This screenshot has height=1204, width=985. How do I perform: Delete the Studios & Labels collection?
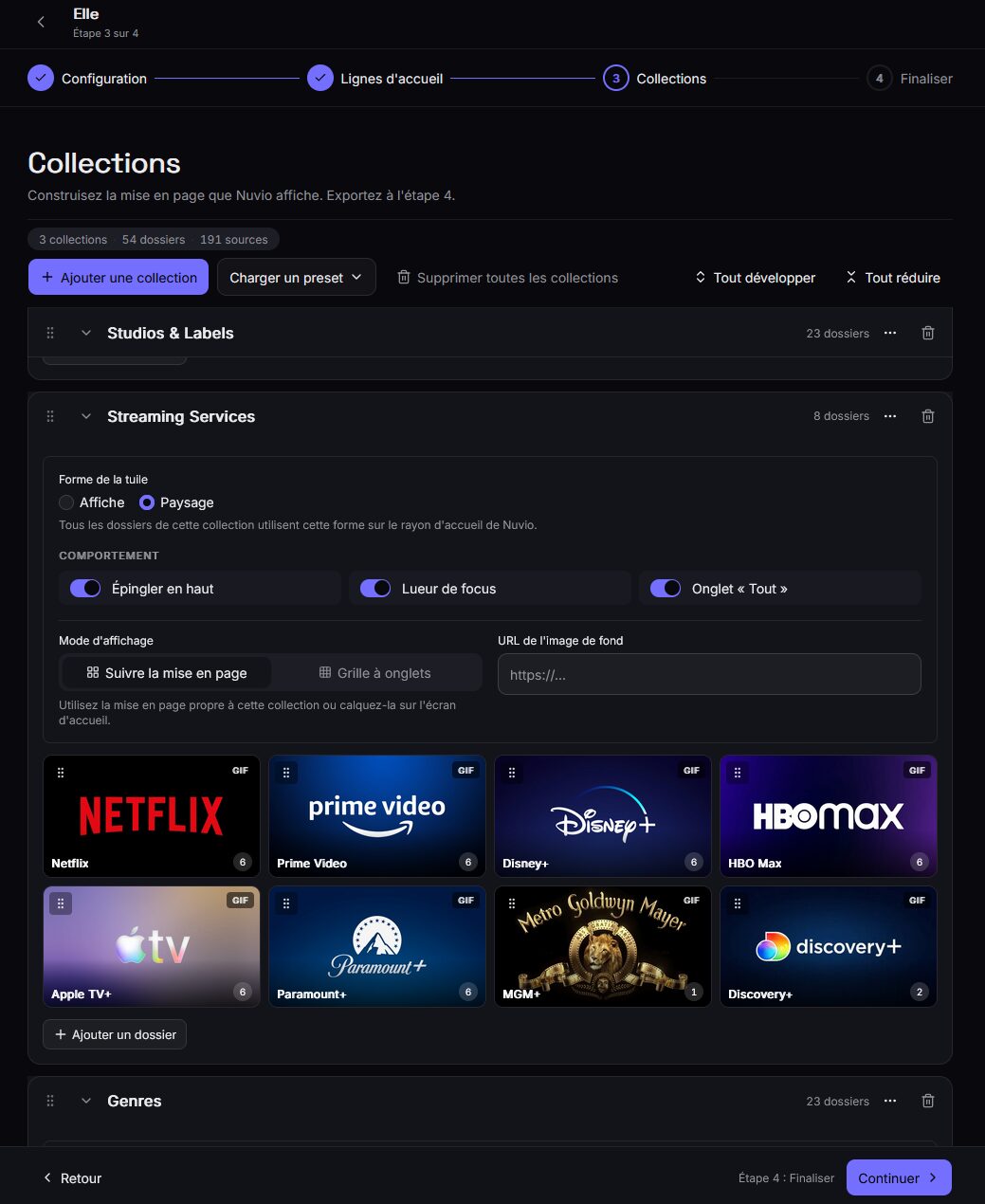(x=928, y=333)
